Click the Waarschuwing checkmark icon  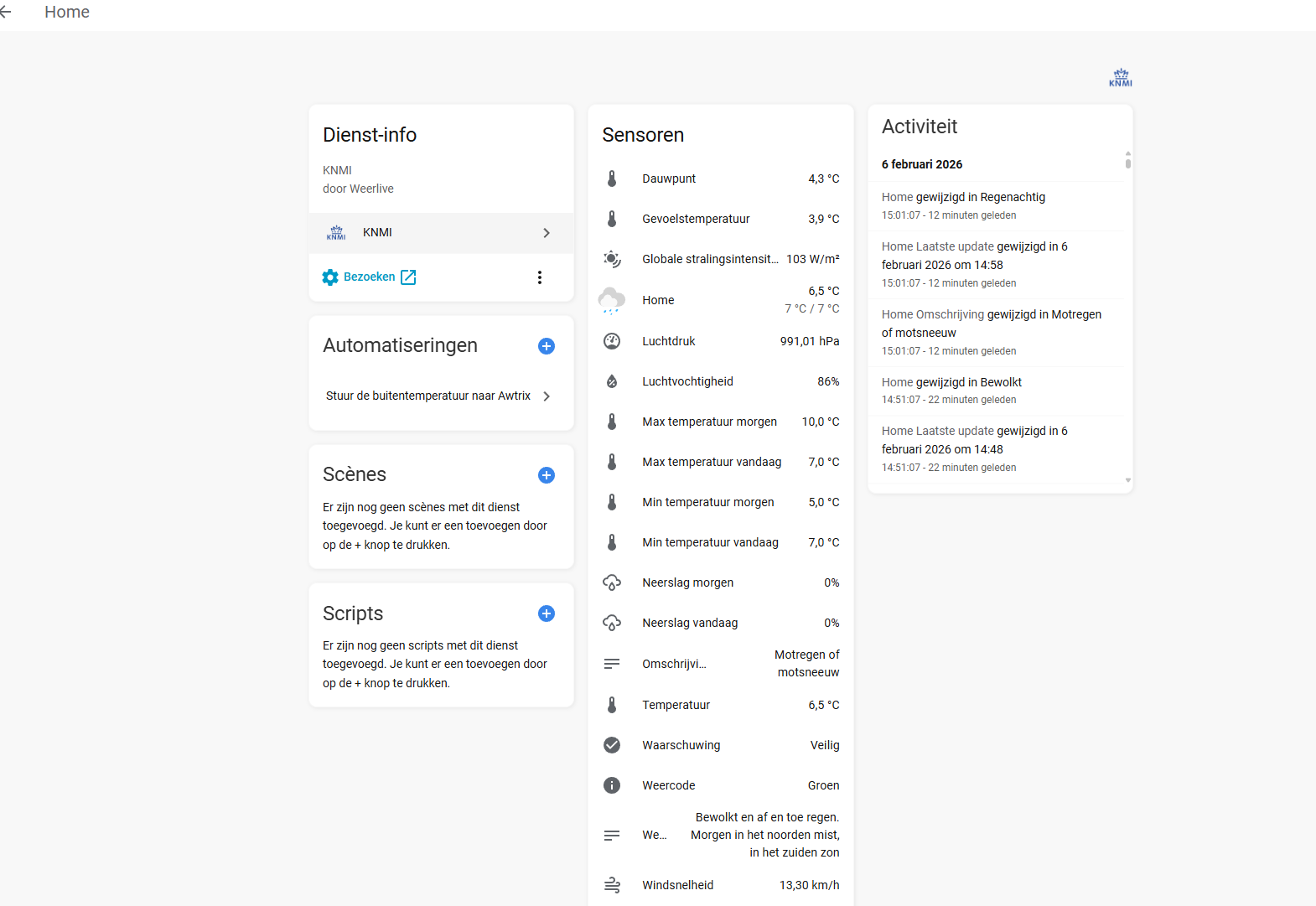tap(612, 745)
